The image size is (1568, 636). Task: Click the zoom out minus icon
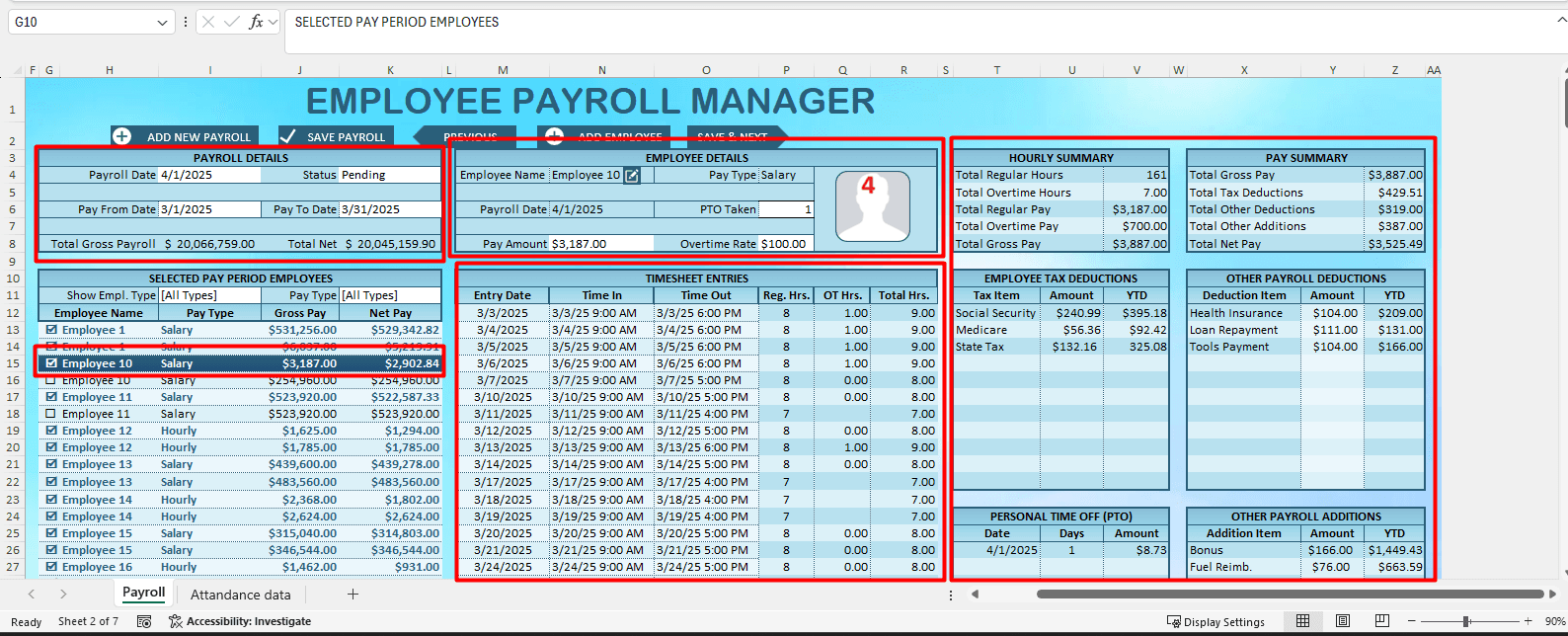[1414, 621]
